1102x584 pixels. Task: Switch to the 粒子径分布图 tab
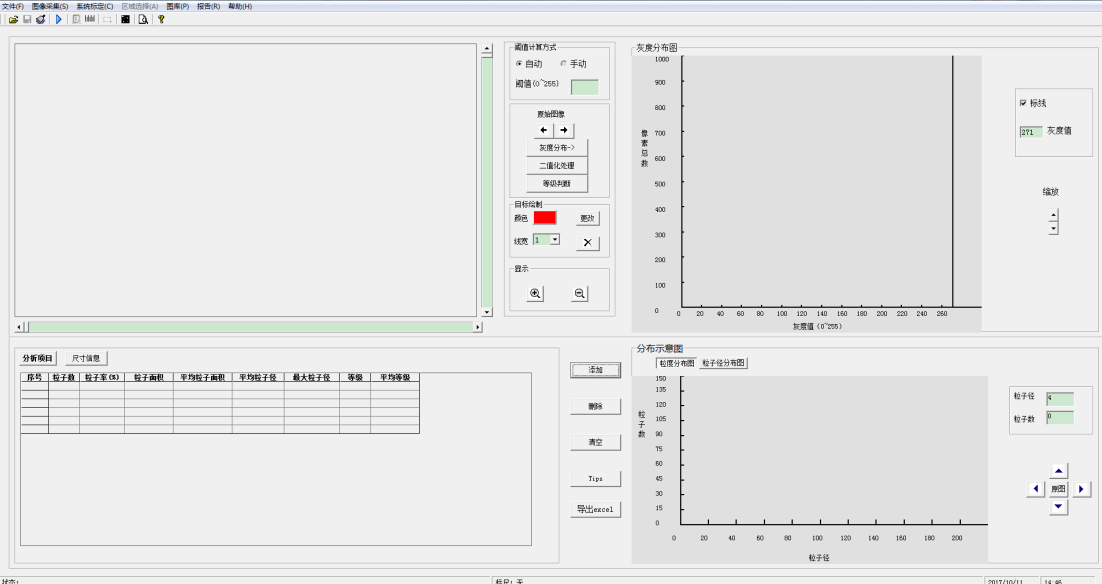[x=723, y=363]
